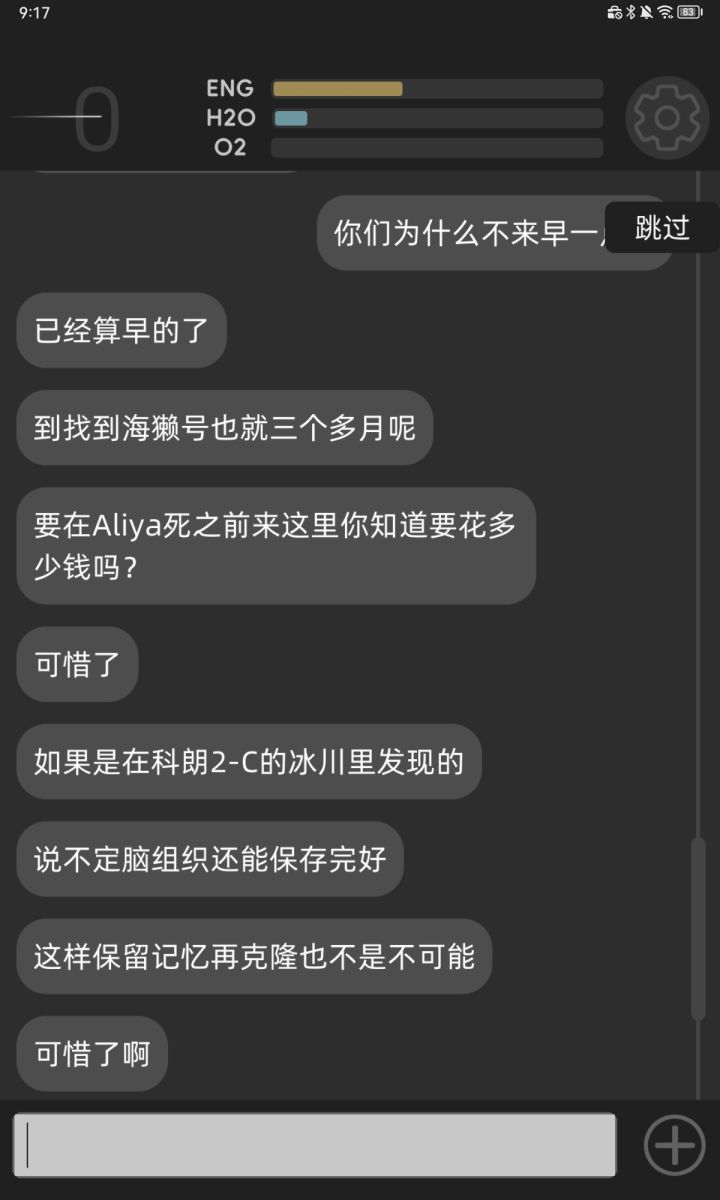Click the 跳过 skip button
Viewport: 720px width, 1200px height.
point(662,228)
